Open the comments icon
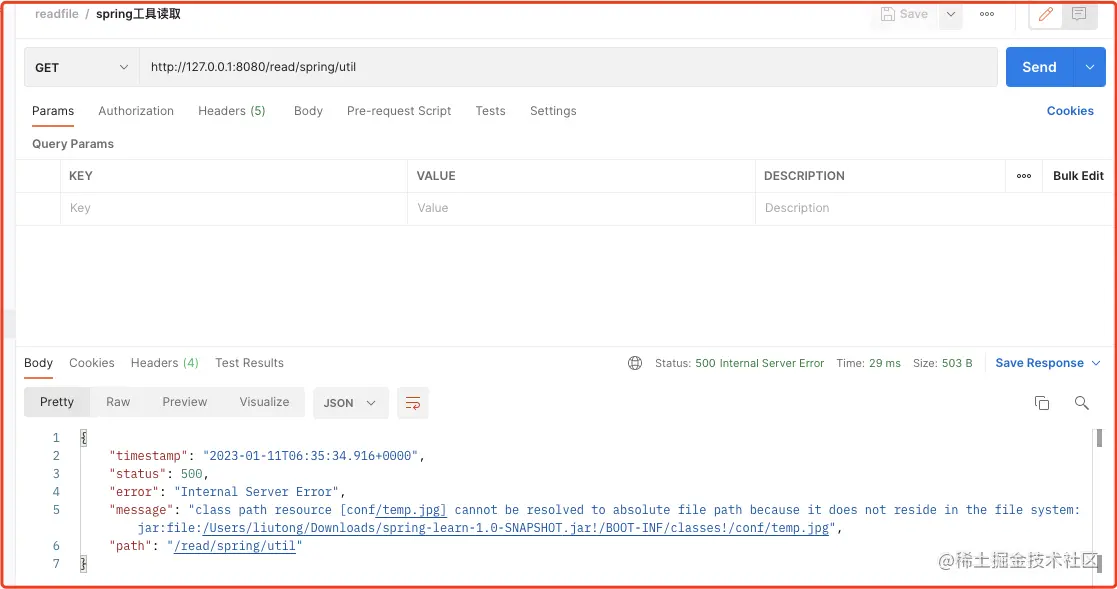Image resolution: width=1117 pixels, height=589 pixels. point(1079,14)
